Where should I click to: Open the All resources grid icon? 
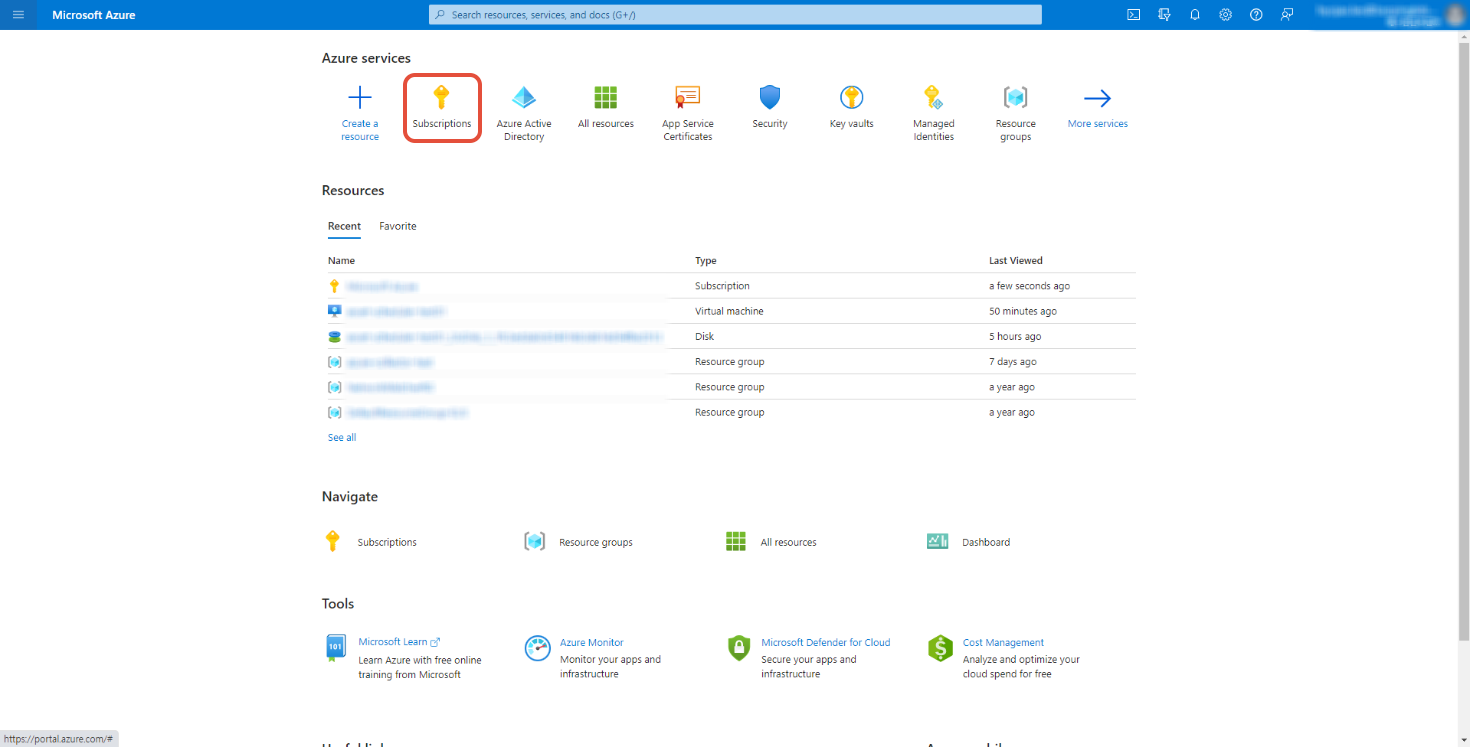tap(605, 98)
